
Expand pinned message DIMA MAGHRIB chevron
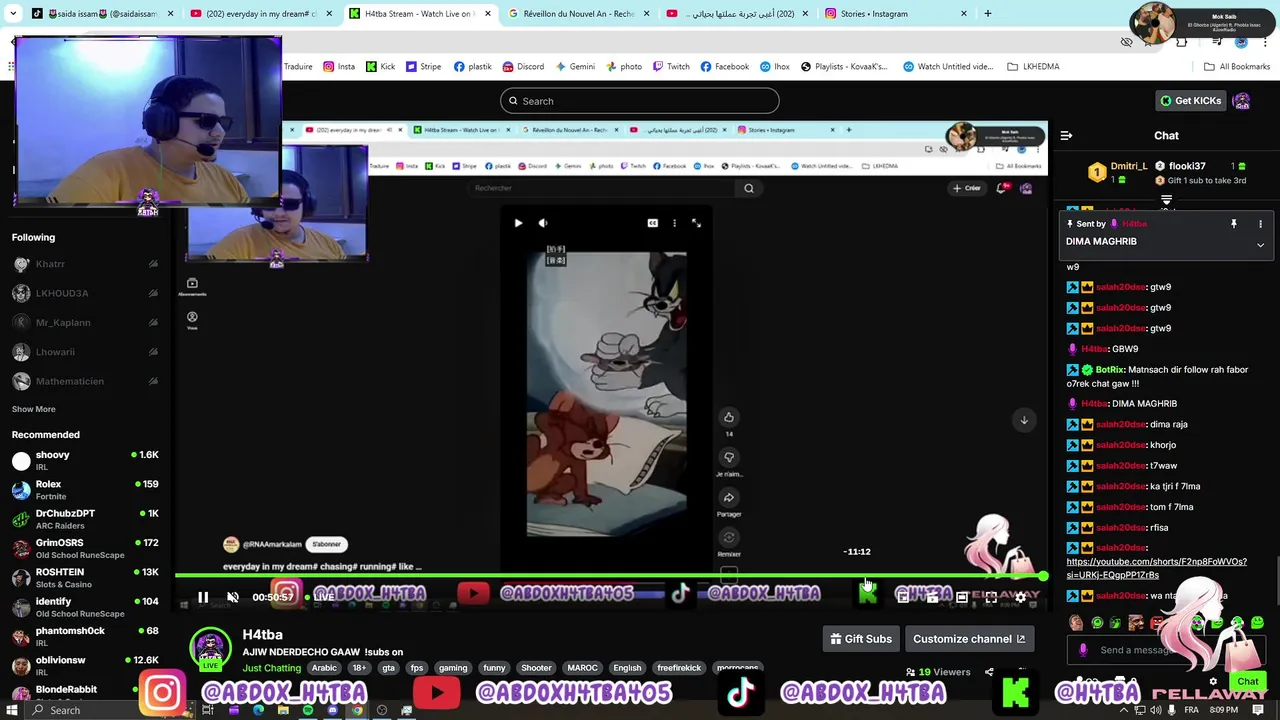pos(1260,245)
